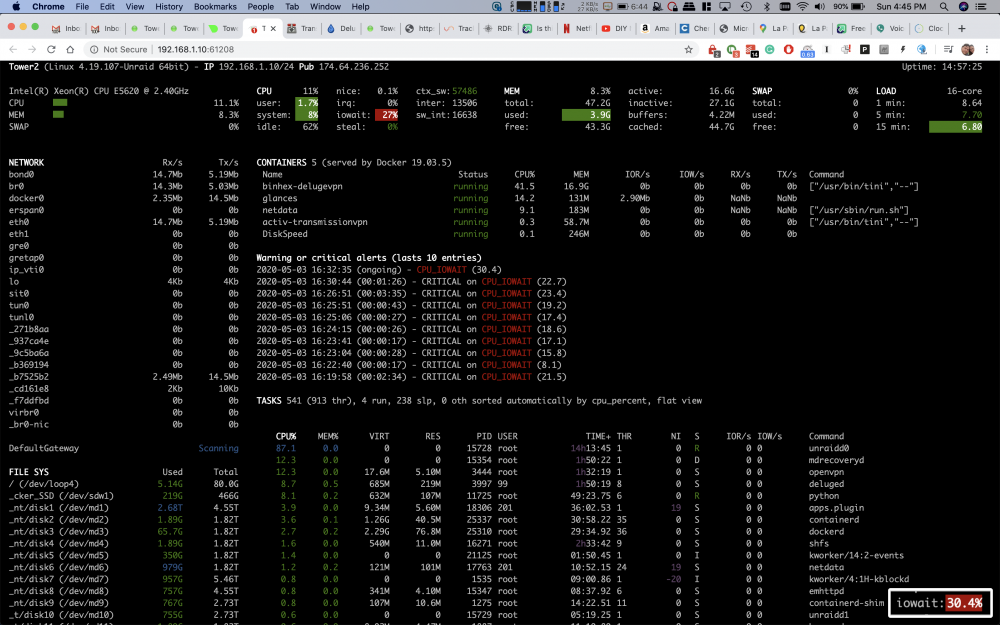Click the activ-transmissionvpn container name
1000x625 pixels.
[x=314, y=222]
